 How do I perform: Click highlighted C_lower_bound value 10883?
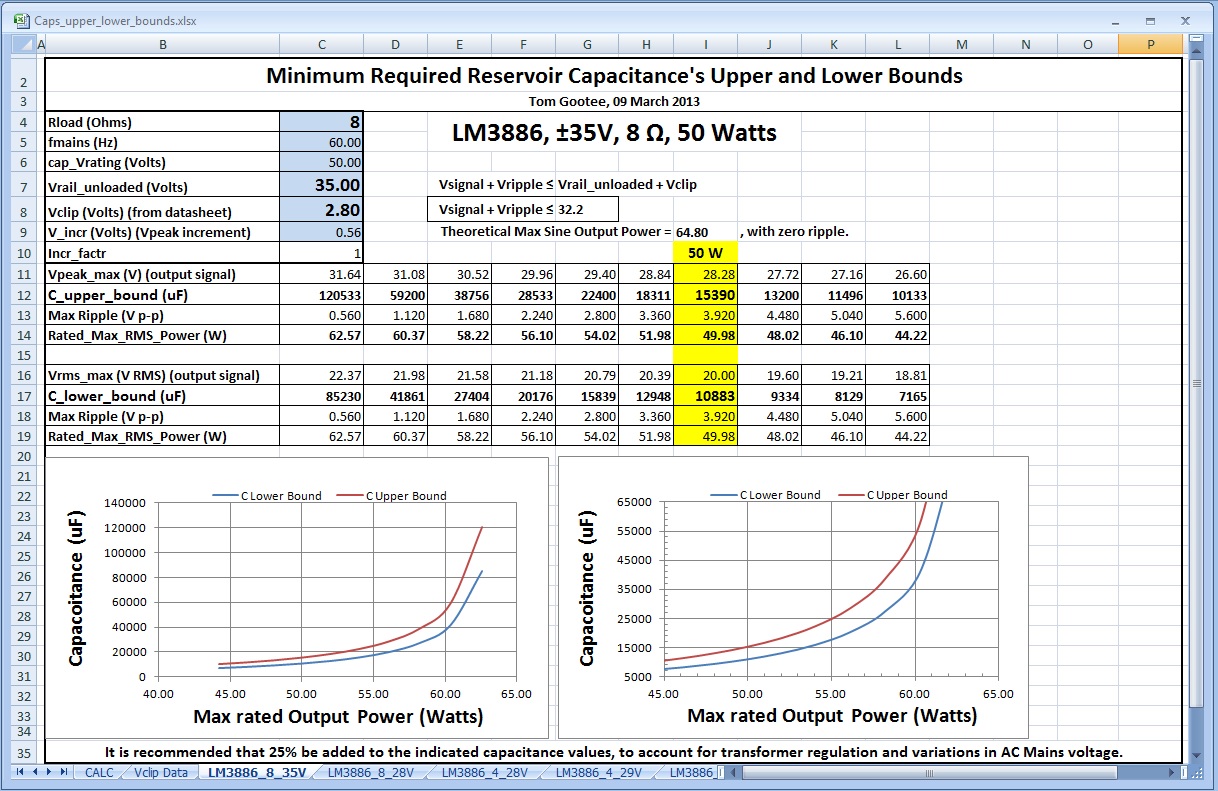pos(706,396)
